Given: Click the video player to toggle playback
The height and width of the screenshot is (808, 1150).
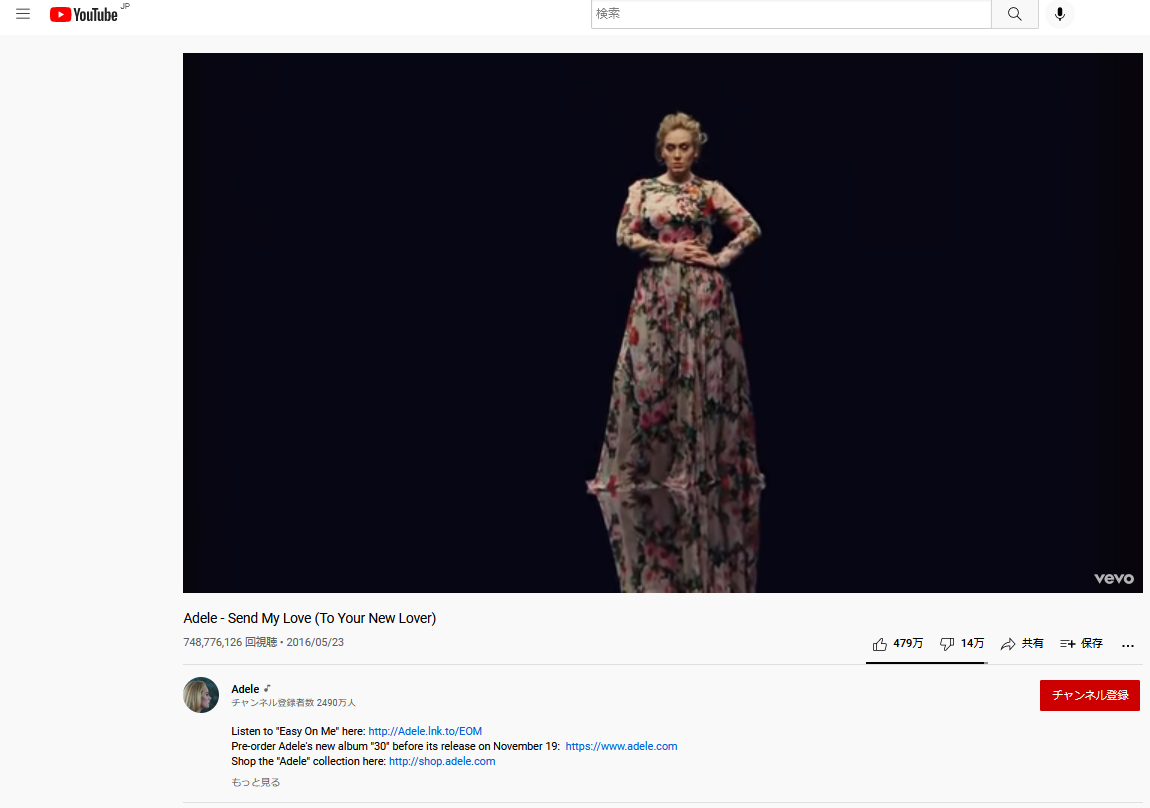Looking at the screenshot, I should point(662,323).
